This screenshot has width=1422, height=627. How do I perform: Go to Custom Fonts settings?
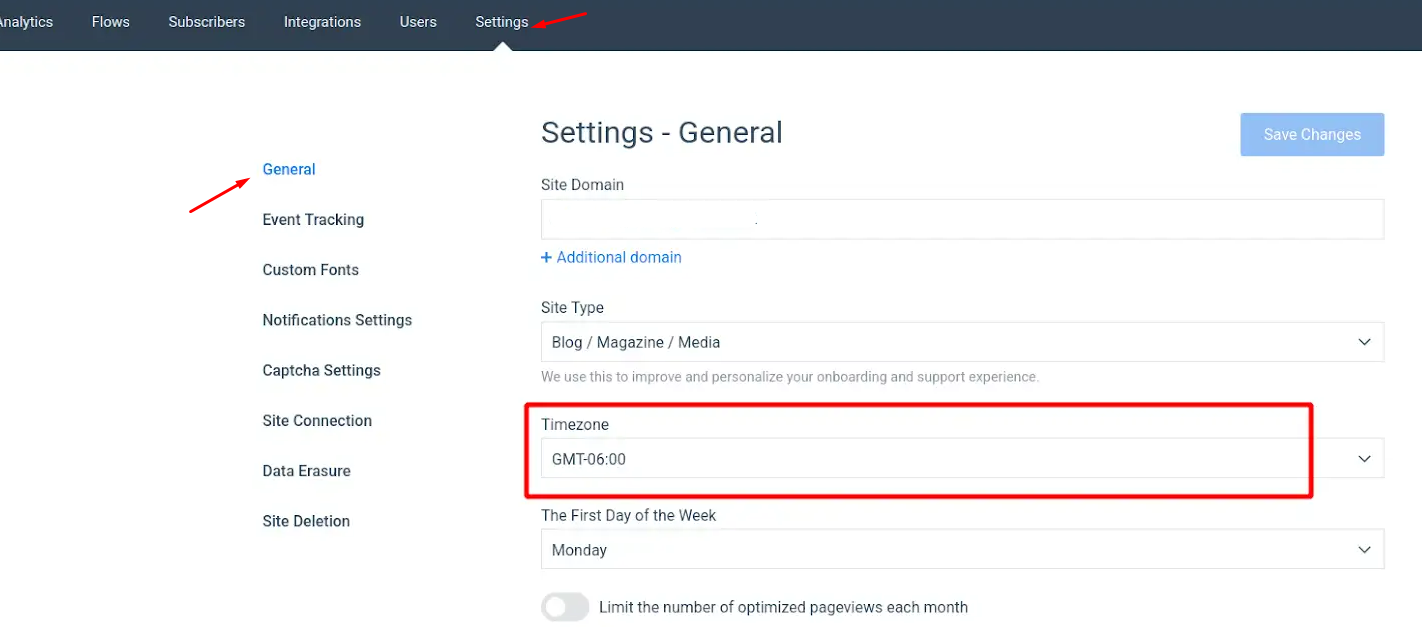pos(310,270)
